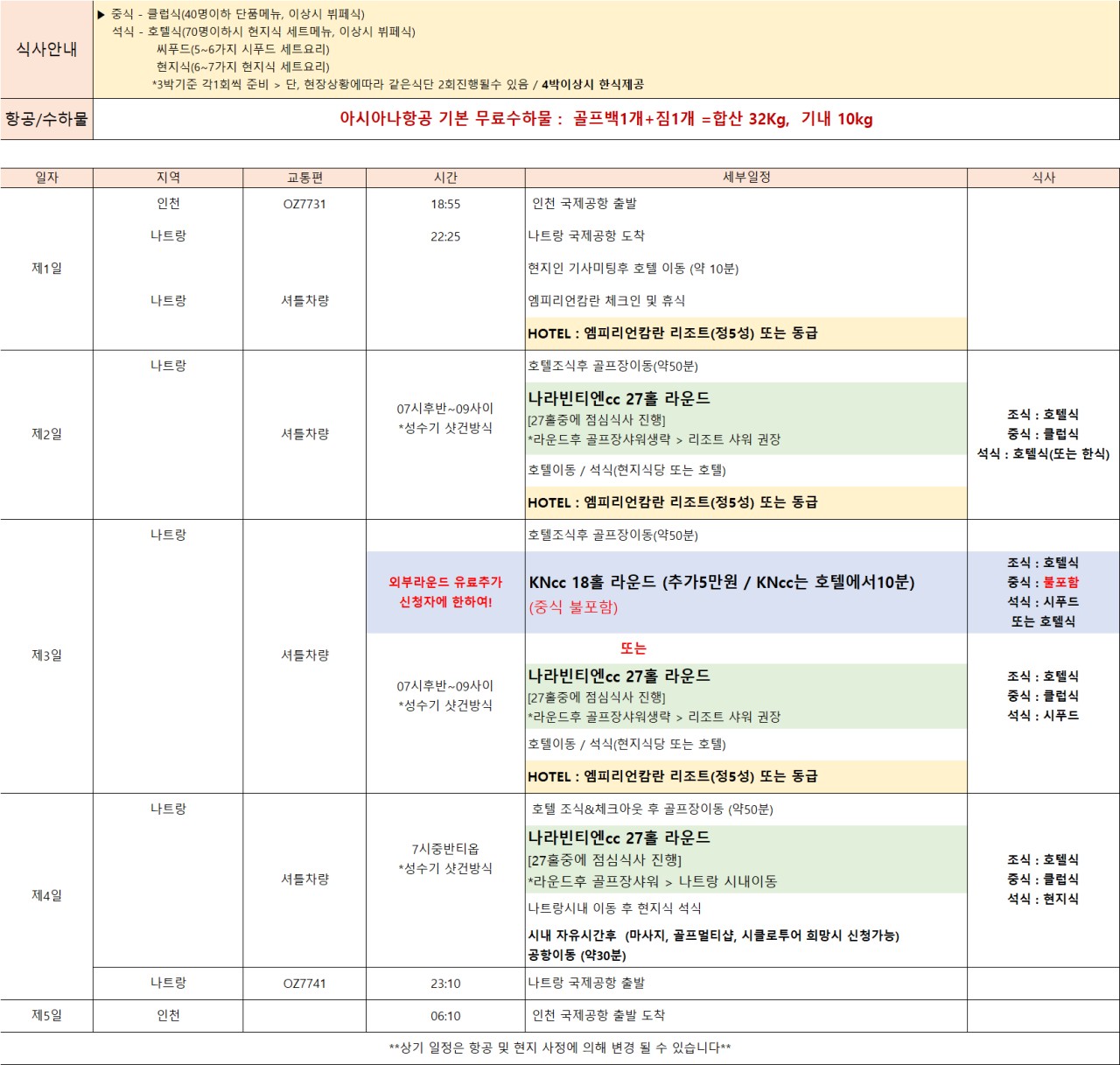Select the 22:25 arrival time cell

444,236
